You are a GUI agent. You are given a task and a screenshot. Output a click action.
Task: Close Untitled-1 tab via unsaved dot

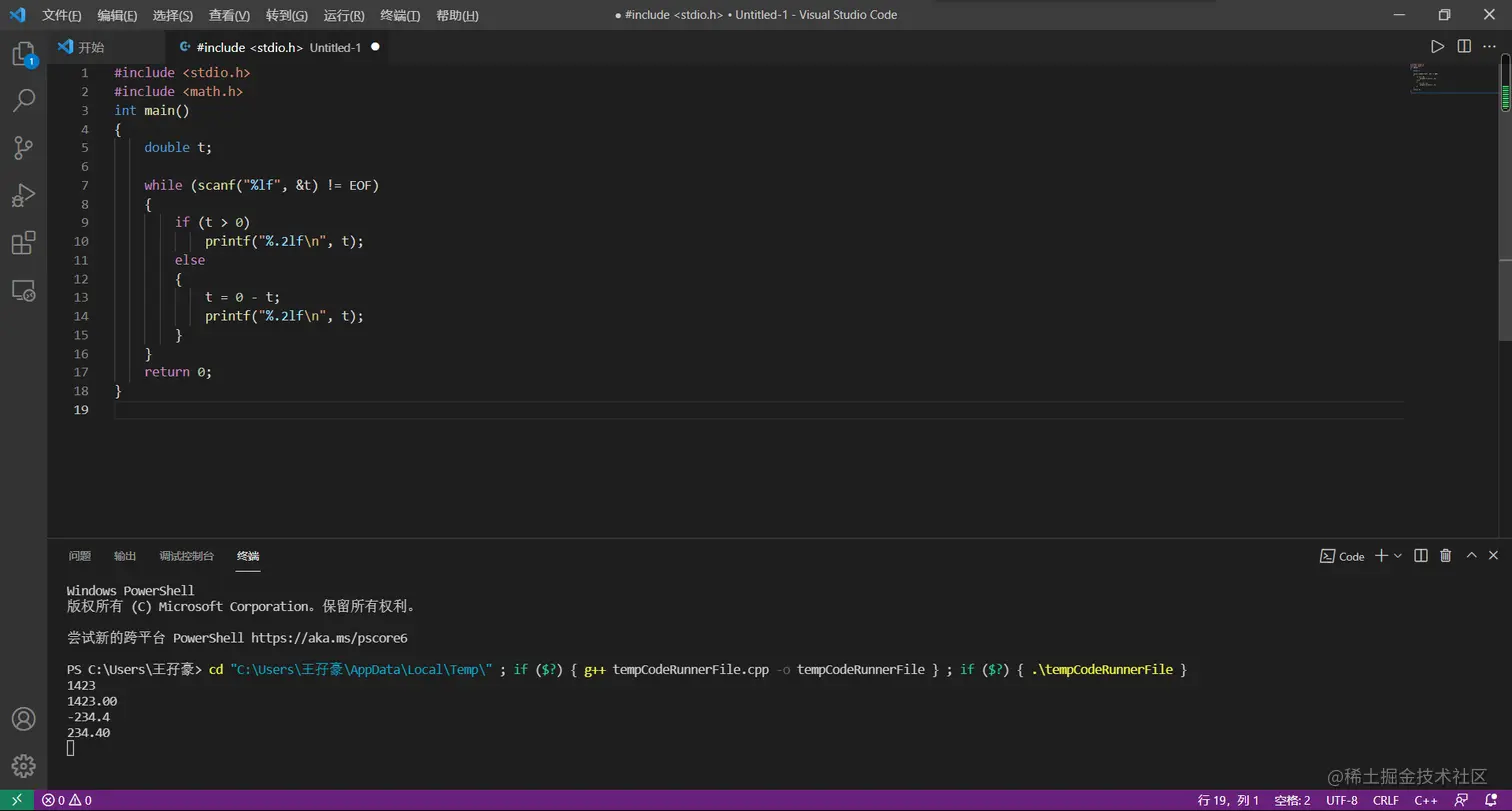coord(375,47)
